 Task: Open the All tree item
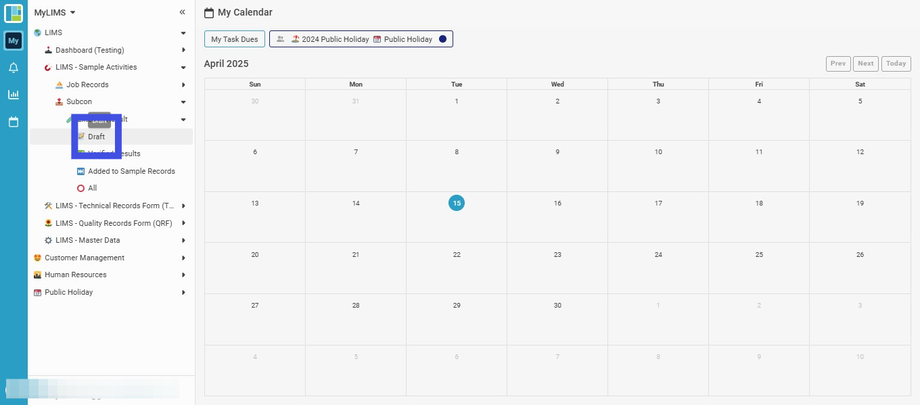(x=92, y=188)
